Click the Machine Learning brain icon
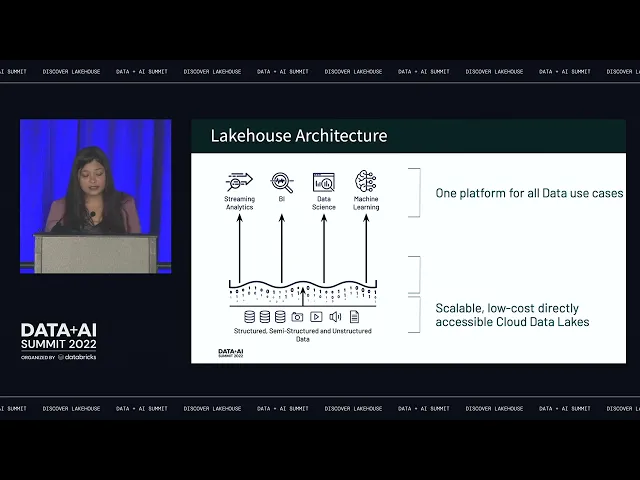640x480 pixels. (x=366, y=181)
